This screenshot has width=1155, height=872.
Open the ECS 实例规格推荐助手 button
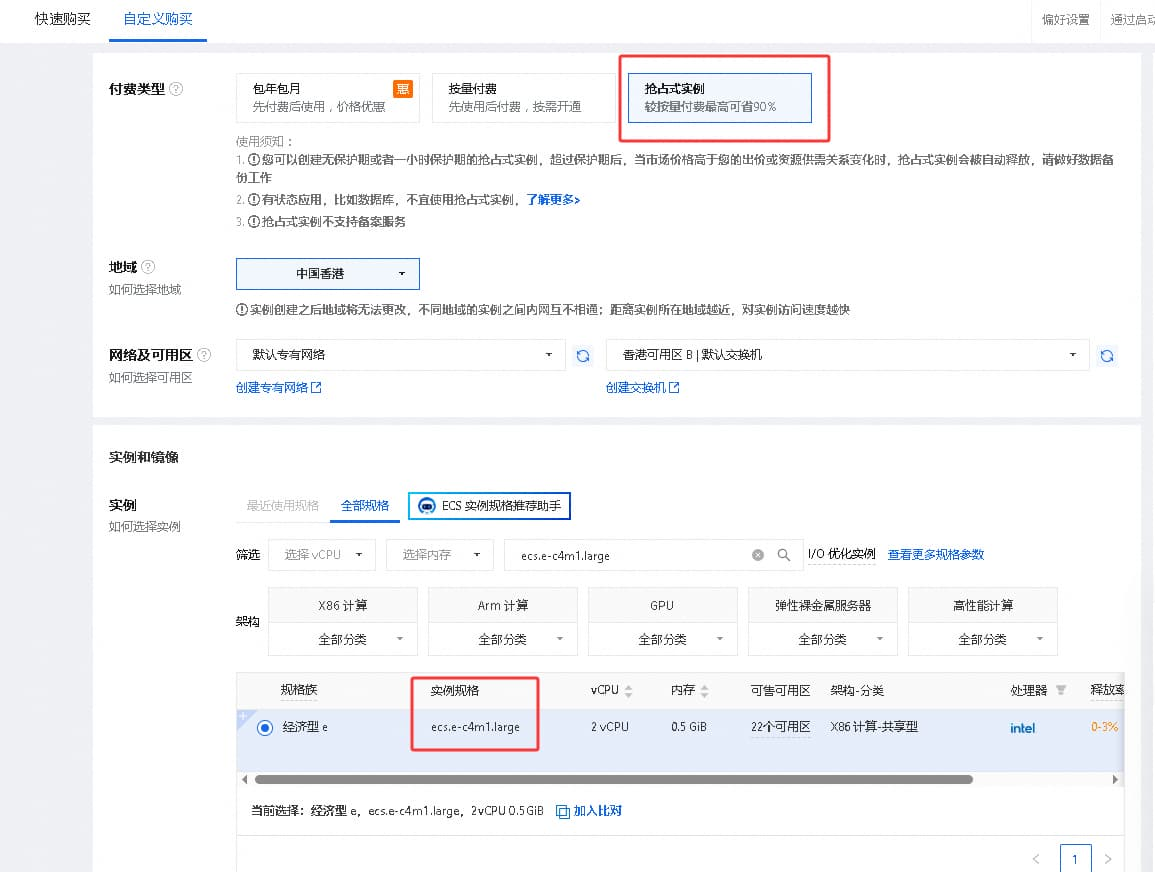click(489, 506)
